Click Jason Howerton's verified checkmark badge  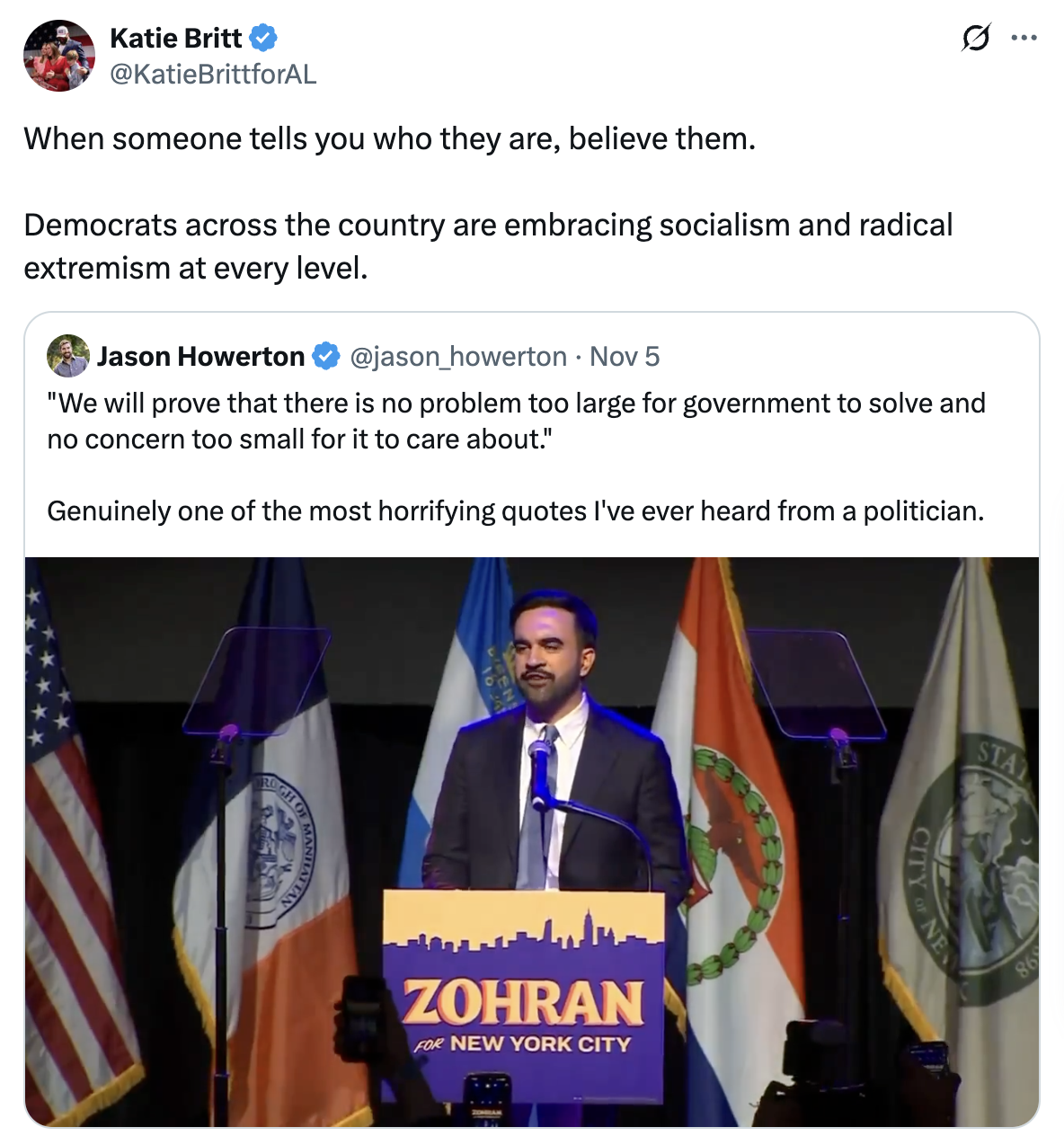(325, 357)
